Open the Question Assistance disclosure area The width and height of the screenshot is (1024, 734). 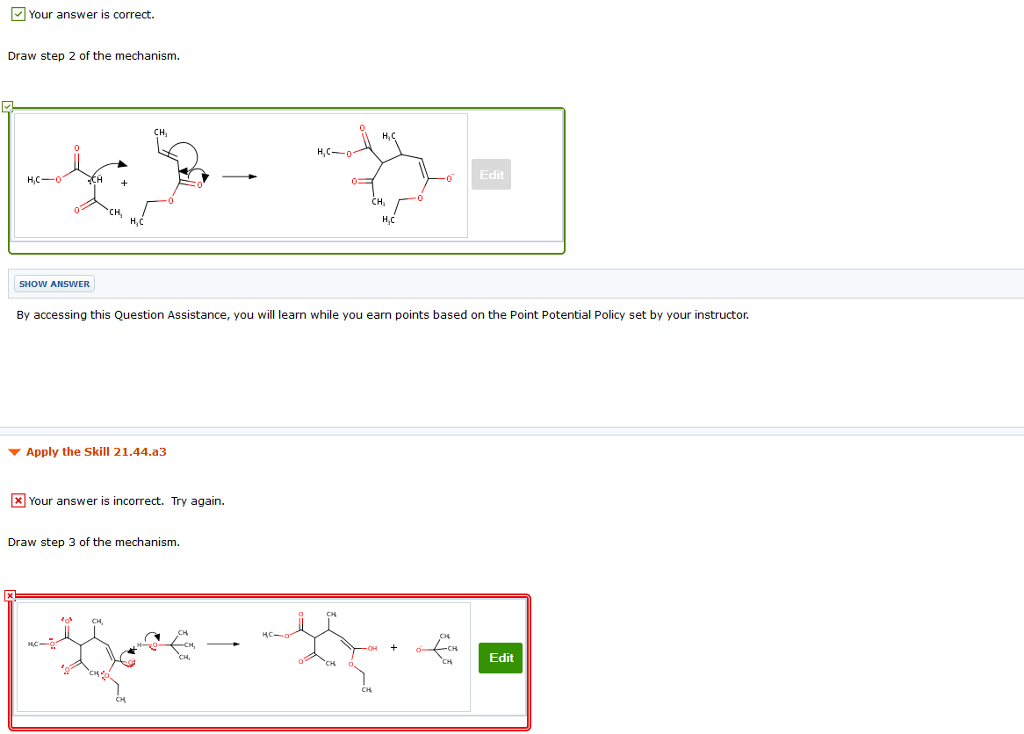[53, 283]
